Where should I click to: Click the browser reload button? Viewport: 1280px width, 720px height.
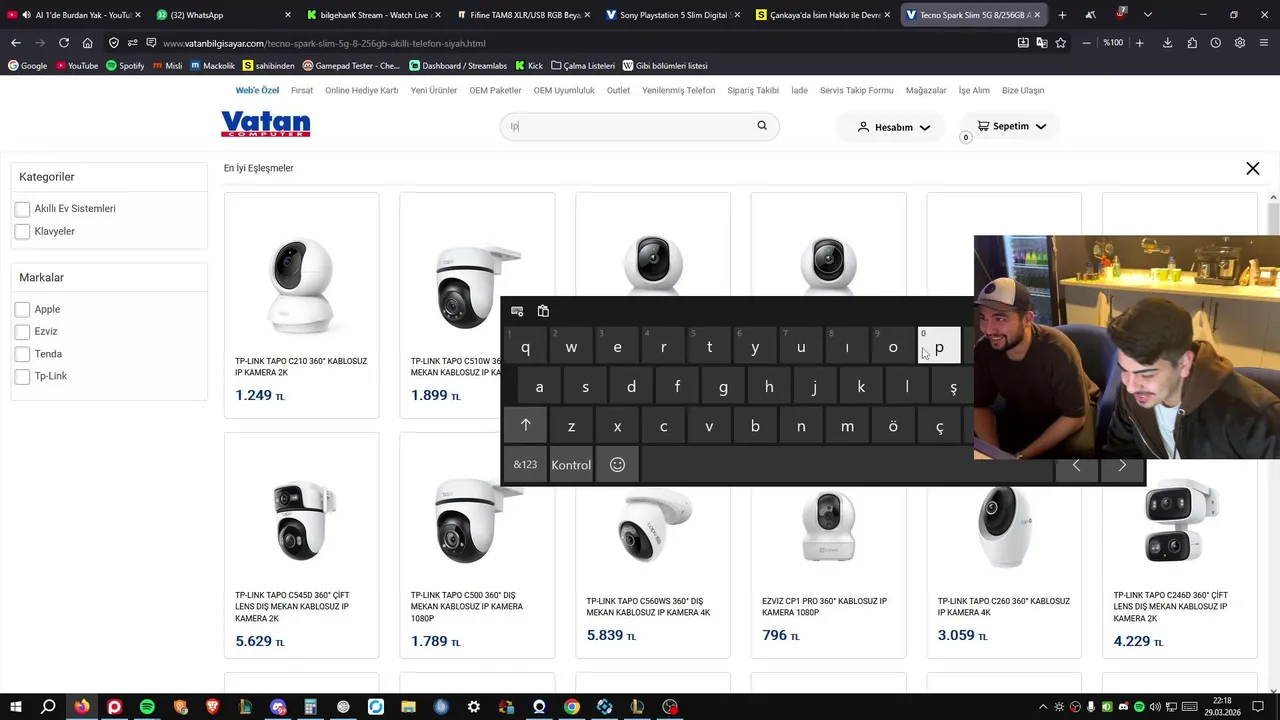[x=64, y=43]
